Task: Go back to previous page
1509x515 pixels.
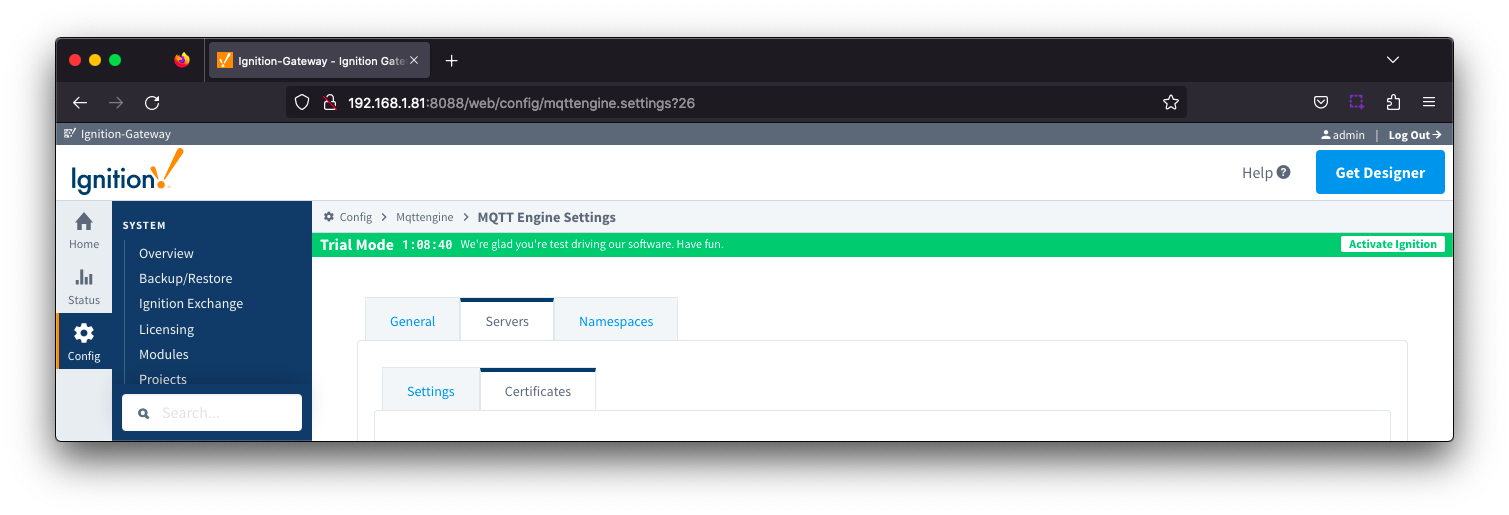Action: pyautogui.click(x=80, y=102)
